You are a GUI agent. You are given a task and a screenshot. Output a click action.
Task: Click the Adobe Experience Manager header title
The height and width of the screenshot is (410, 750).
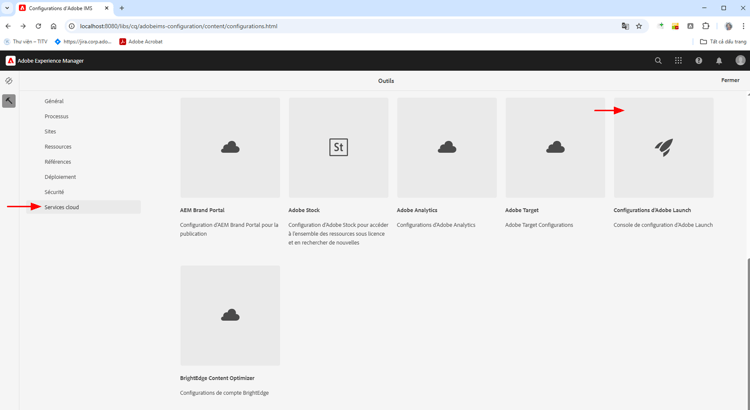51,61
